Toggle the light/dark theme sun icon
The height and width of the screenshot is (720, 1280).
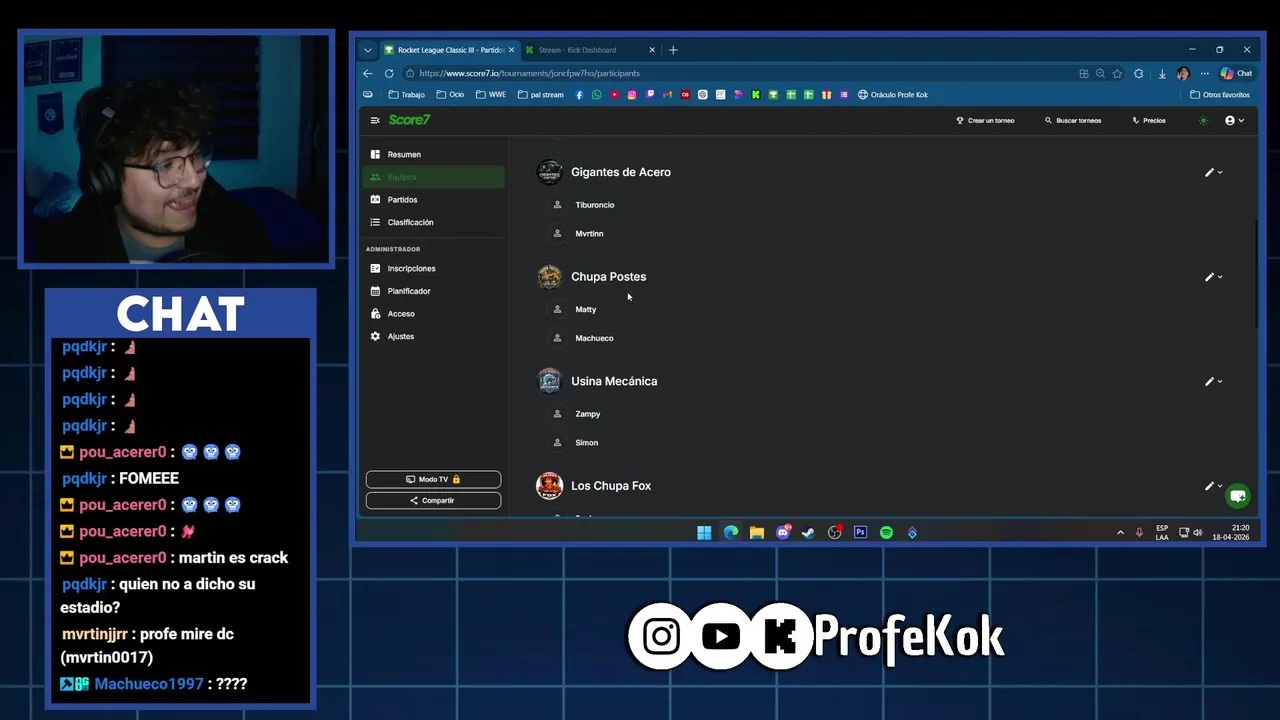coord(1203,120)
